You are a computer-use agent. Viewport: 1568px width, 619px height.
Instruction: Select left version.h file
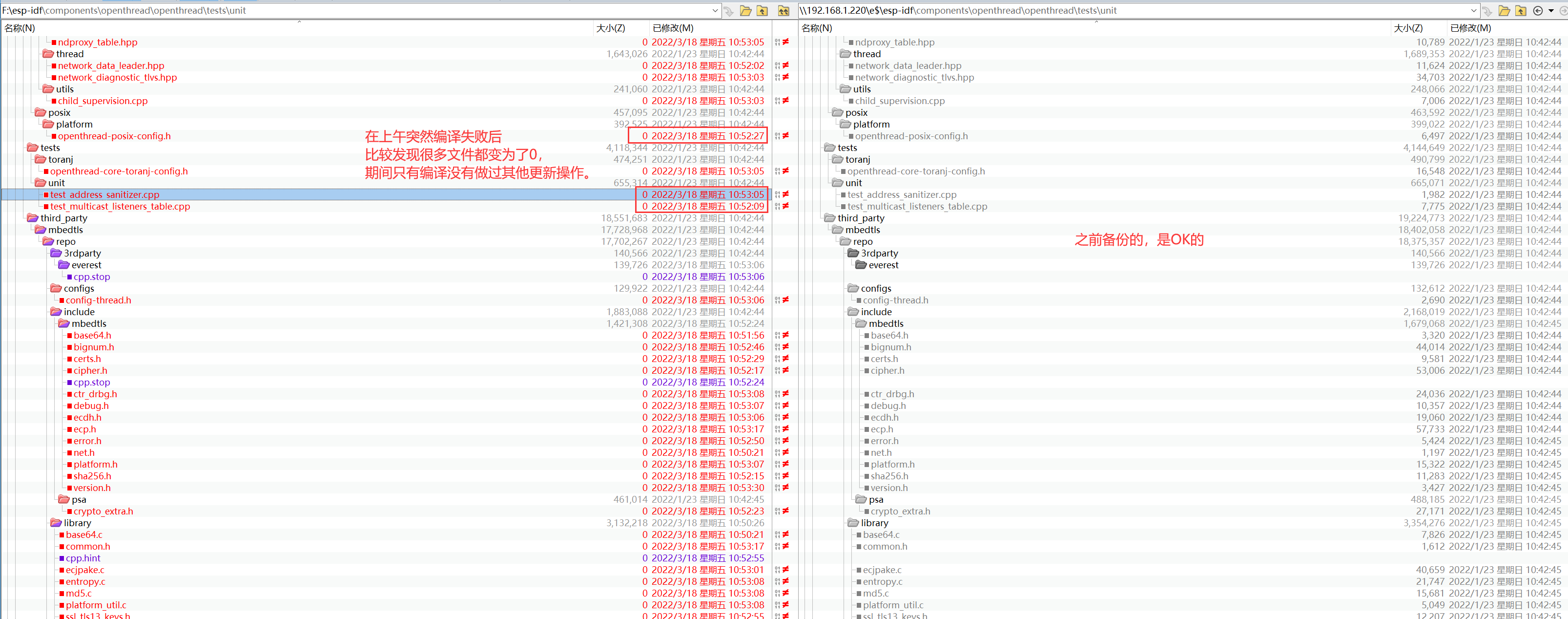click(x=92, y=488)
